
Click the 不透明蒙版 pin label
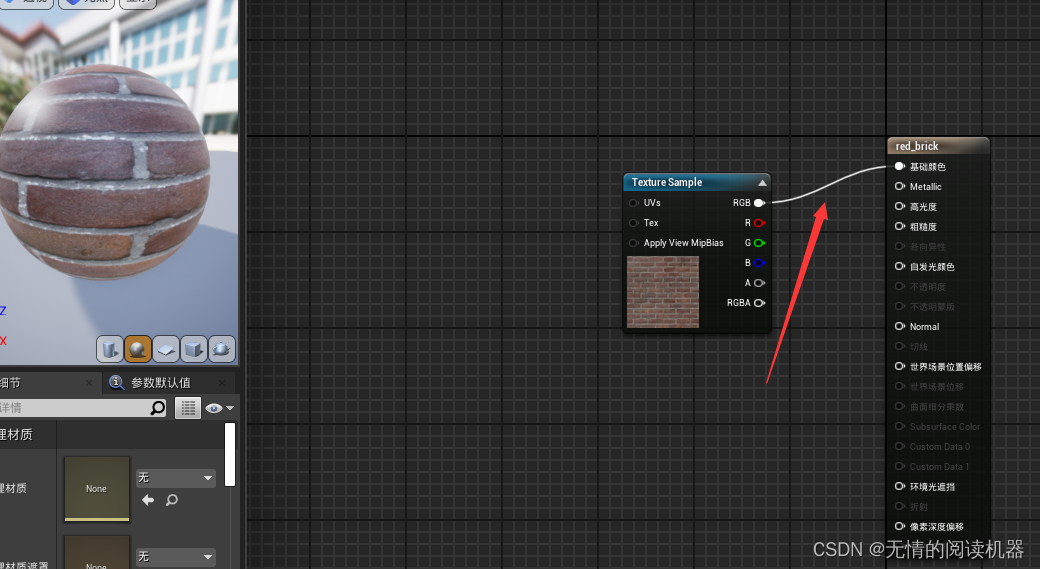[x=932, y=306]
